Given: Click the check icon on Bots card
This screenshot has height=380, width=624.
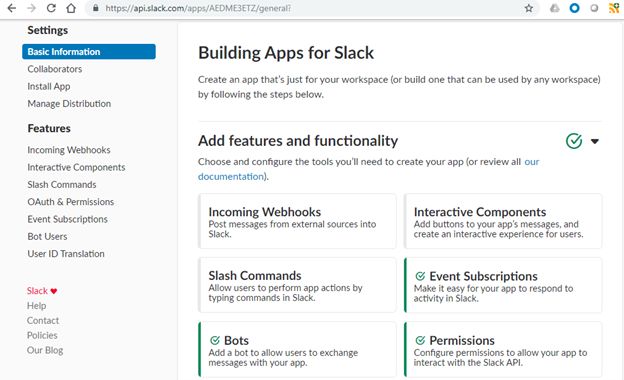Looking at the screenshot, I should coord(215,340).
